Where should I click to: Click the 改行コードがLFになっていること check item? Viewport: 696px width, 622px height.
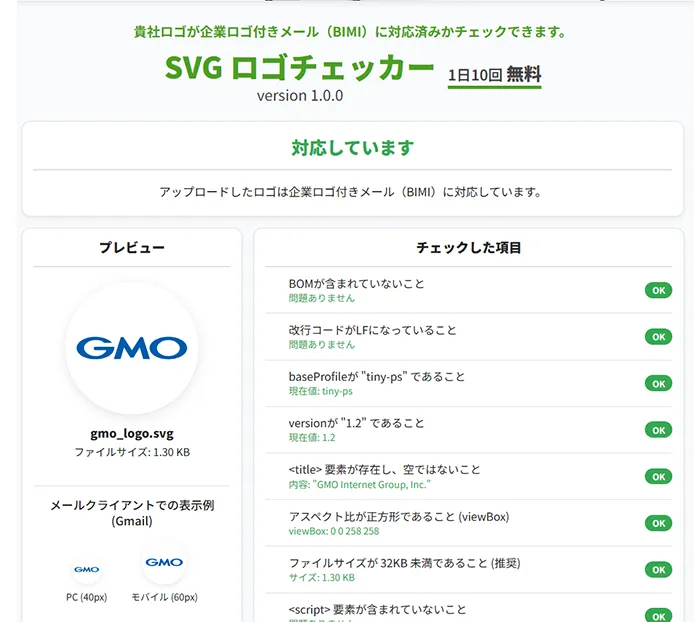tap(372, 330)
